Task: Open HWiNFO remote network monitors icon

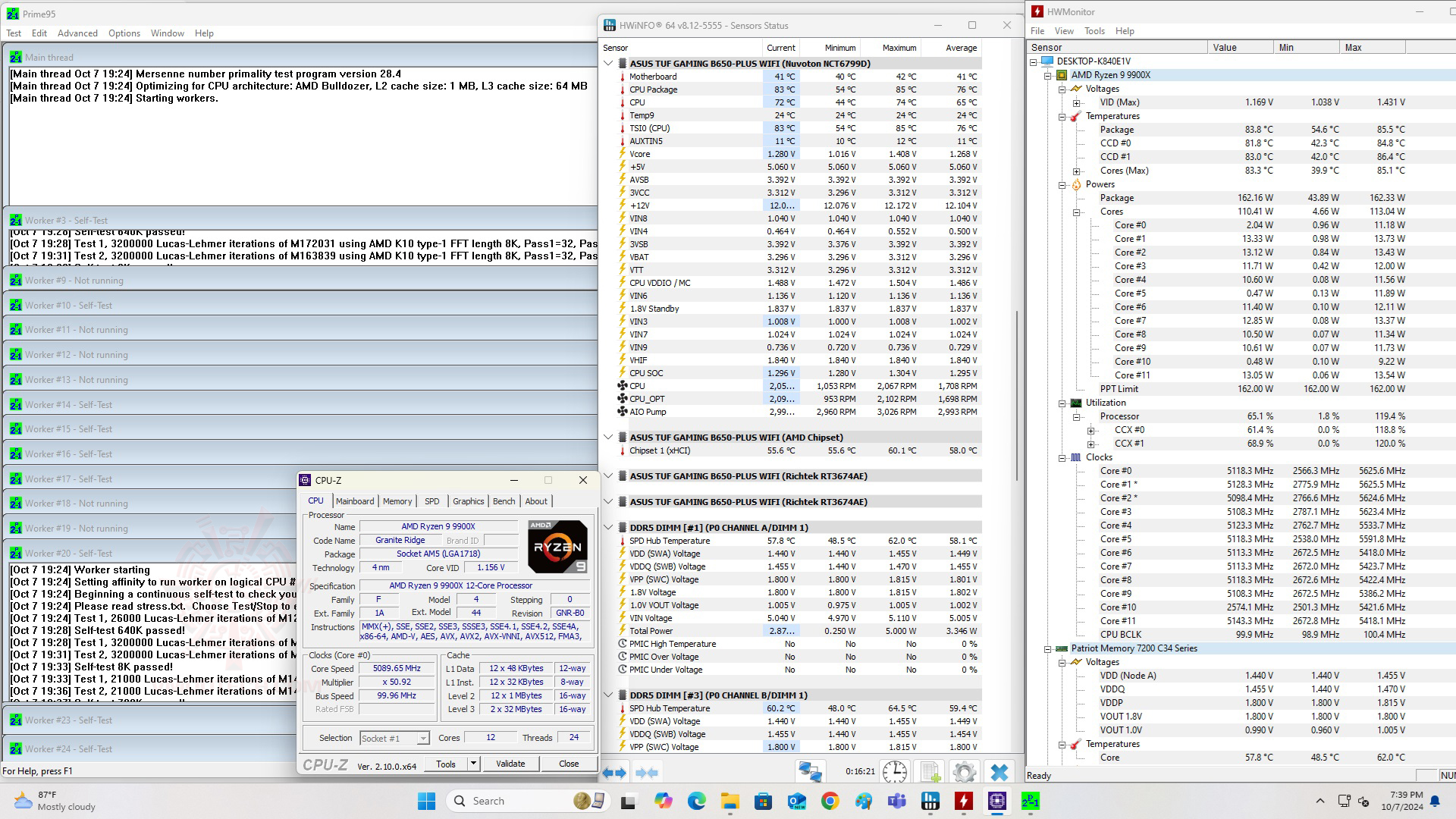Action: [x=810, y=773]
